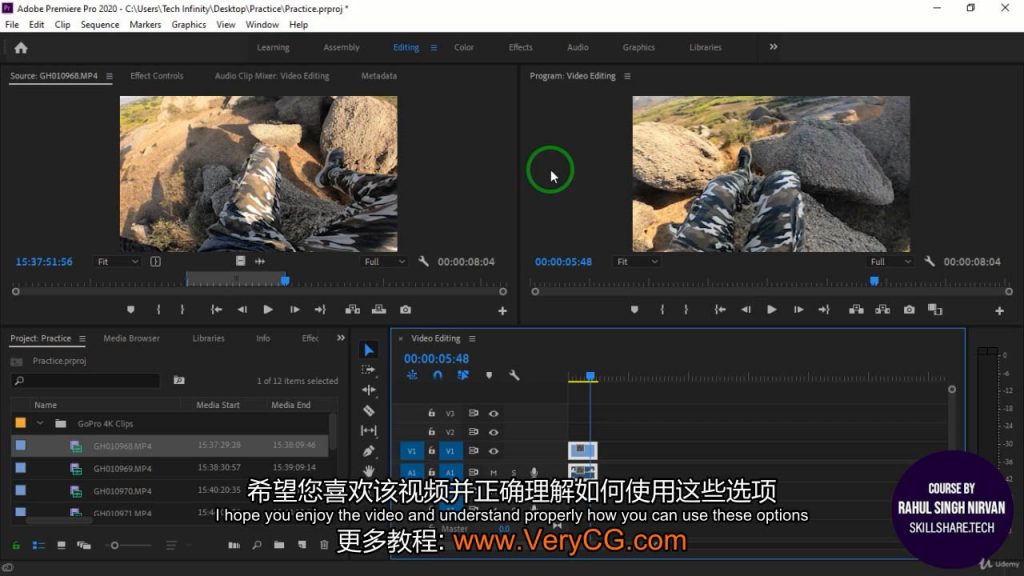1024x576 pixels.
Task: Adjust Project panel thumbnail zoom slider
Action: 115,545
